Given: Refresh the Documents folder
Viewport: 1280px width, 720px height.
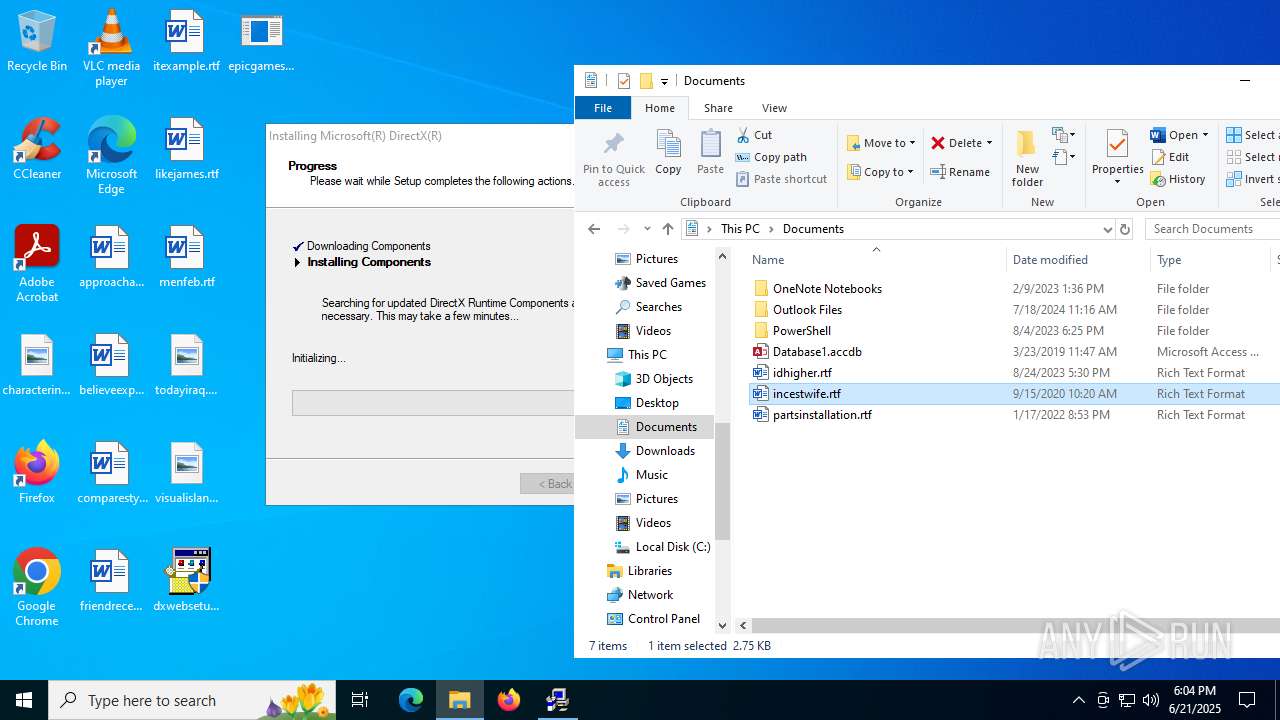Looking at the screenshot, I should point(1125,229).
